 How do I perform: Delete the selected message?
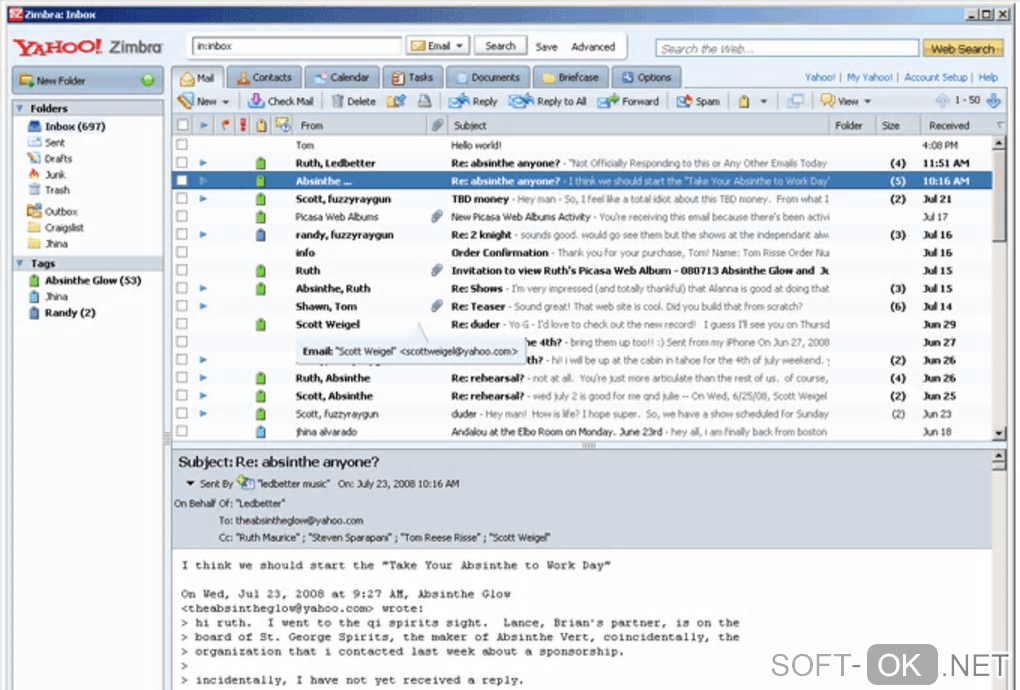[x=353, y=101]
